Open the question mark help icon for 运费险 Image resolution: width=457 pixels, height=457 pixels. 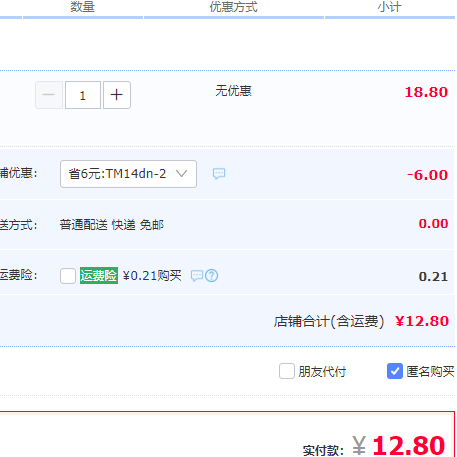tap(212, 276)
